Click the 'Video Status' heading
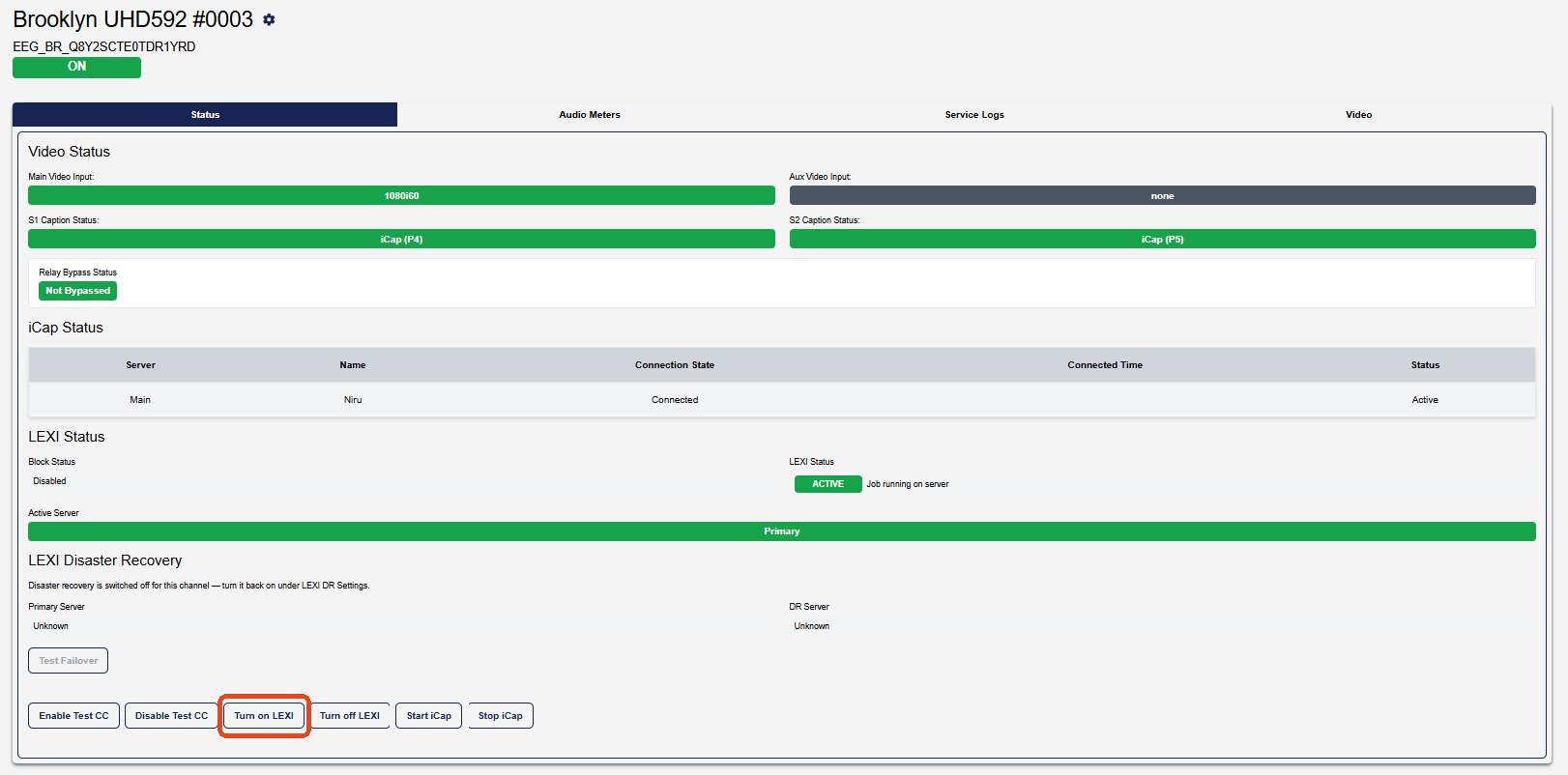This screenshot has height=775, width=1568. coord(70,152)
